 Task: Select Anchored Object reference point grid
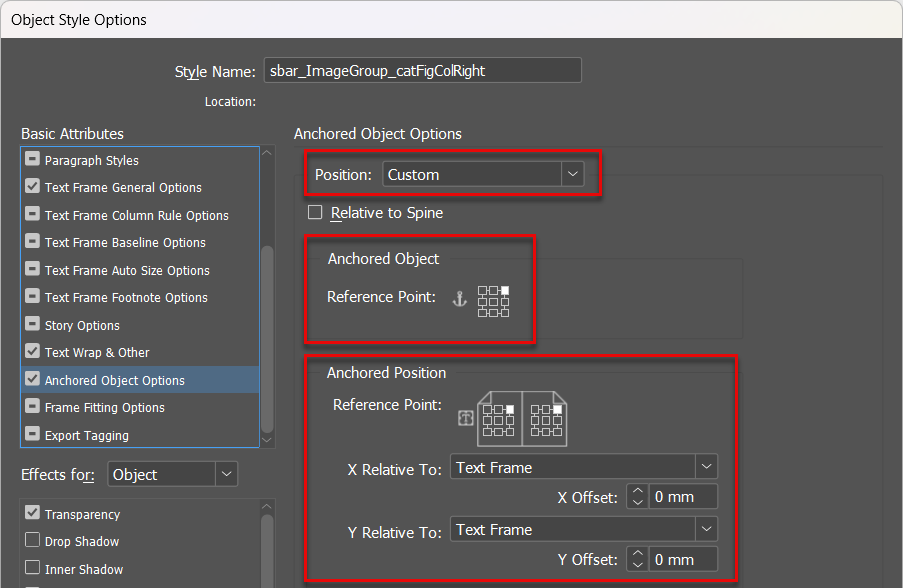point(494,301)
